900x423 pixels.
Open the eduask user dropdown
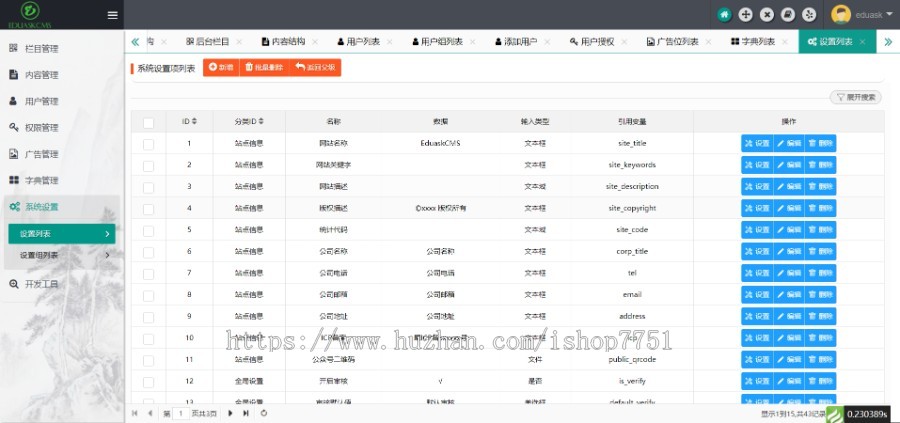tap(872, 15)
